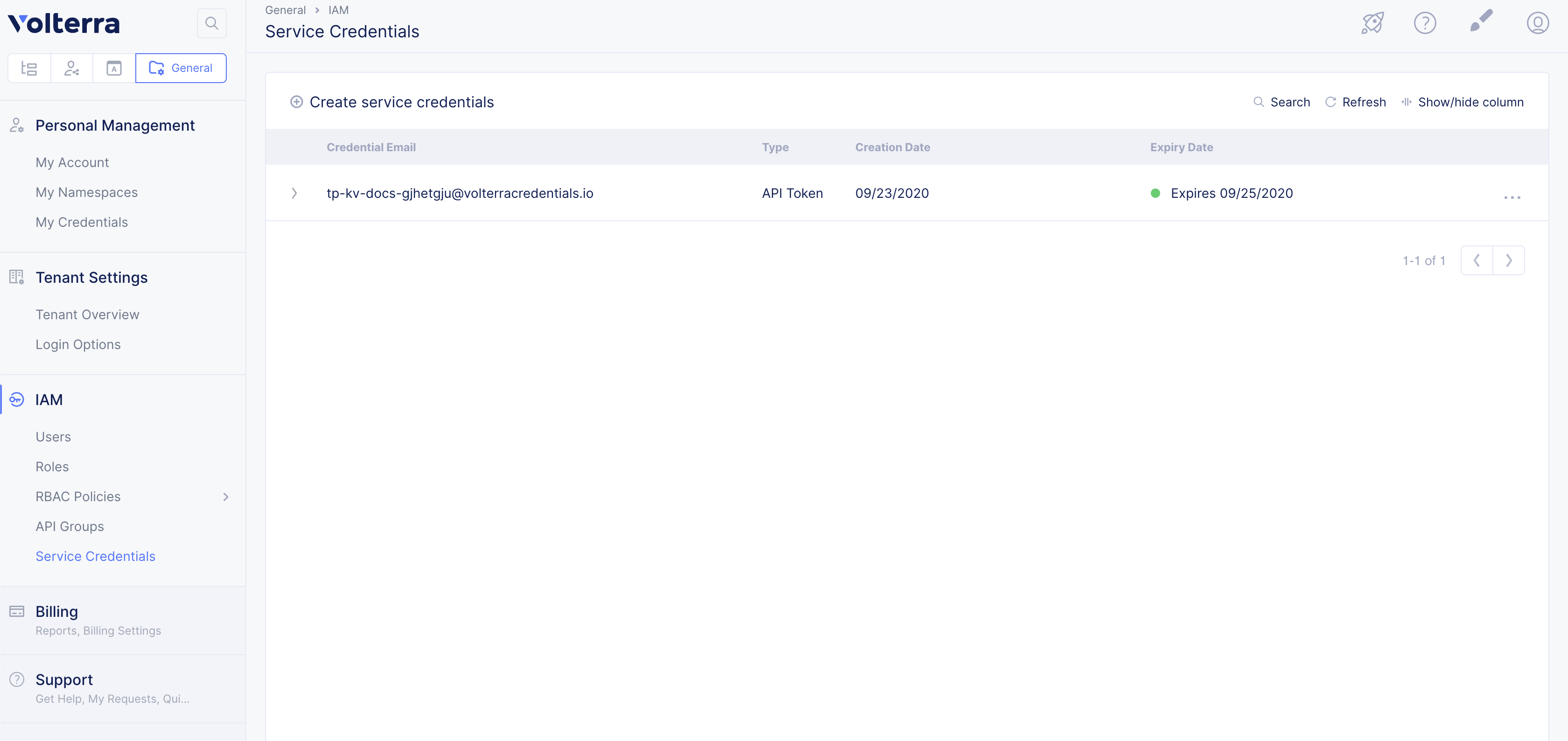Click the green expiry status dot
The height and width of the screenshot is (741, 1568).
click(1155, 194)
